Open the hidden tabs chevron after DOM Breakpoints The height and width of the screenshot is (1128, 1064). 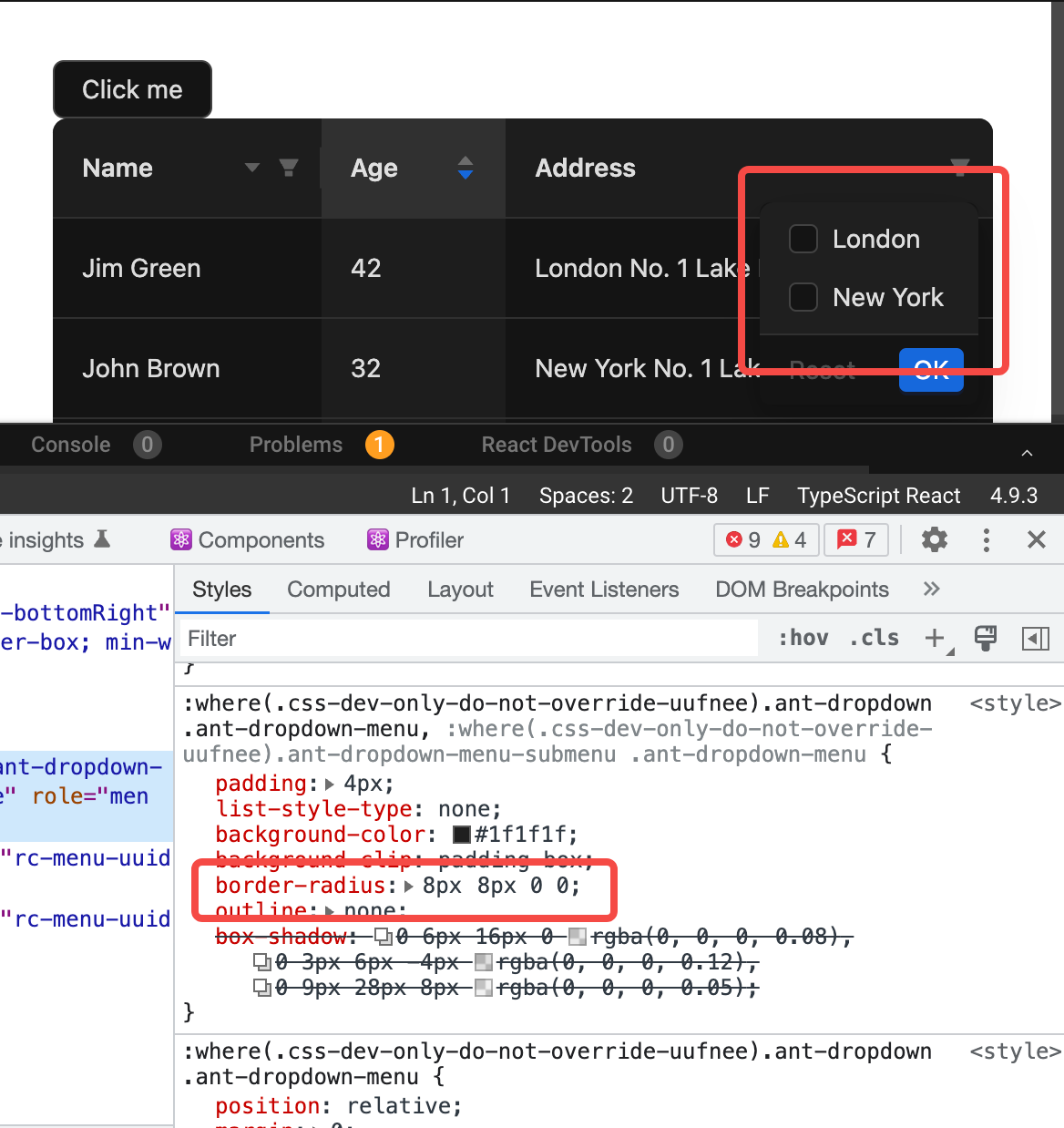(x=931, y=590)
